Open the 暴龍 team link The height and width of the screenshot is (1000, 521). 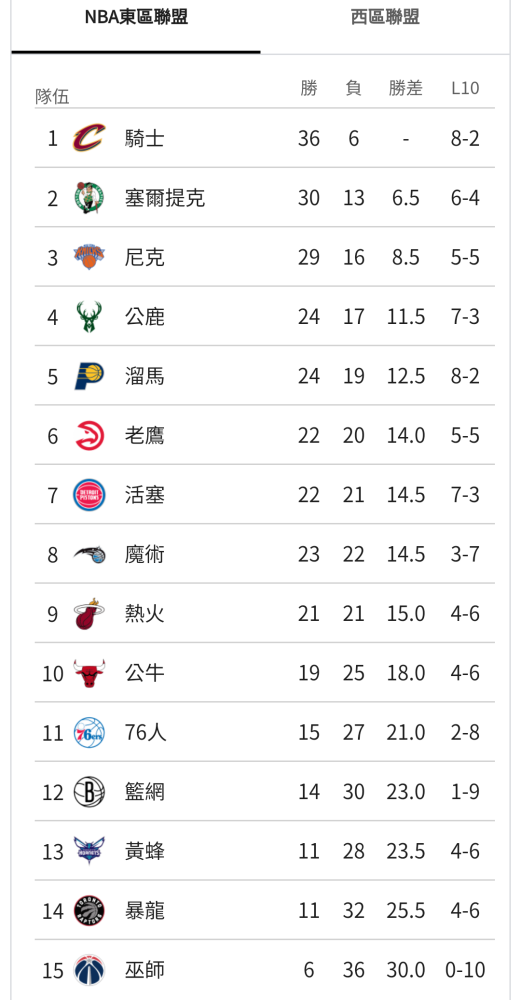145,911
